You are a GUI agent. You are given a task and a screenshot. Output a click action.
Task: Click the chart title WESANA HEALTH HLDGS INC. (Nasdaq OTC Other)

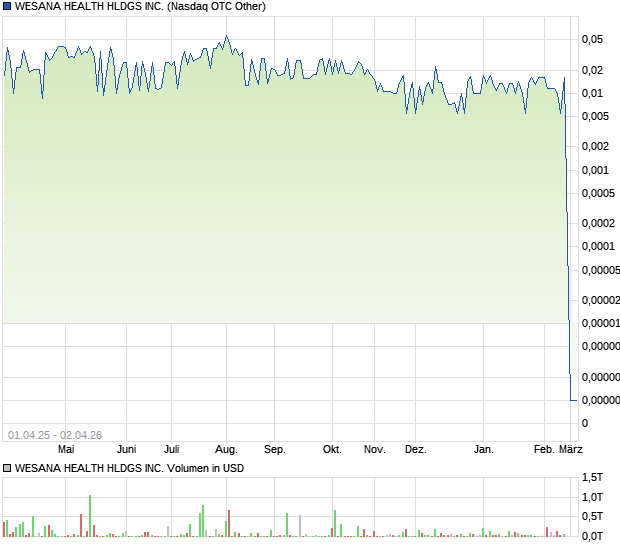point(140,6)
